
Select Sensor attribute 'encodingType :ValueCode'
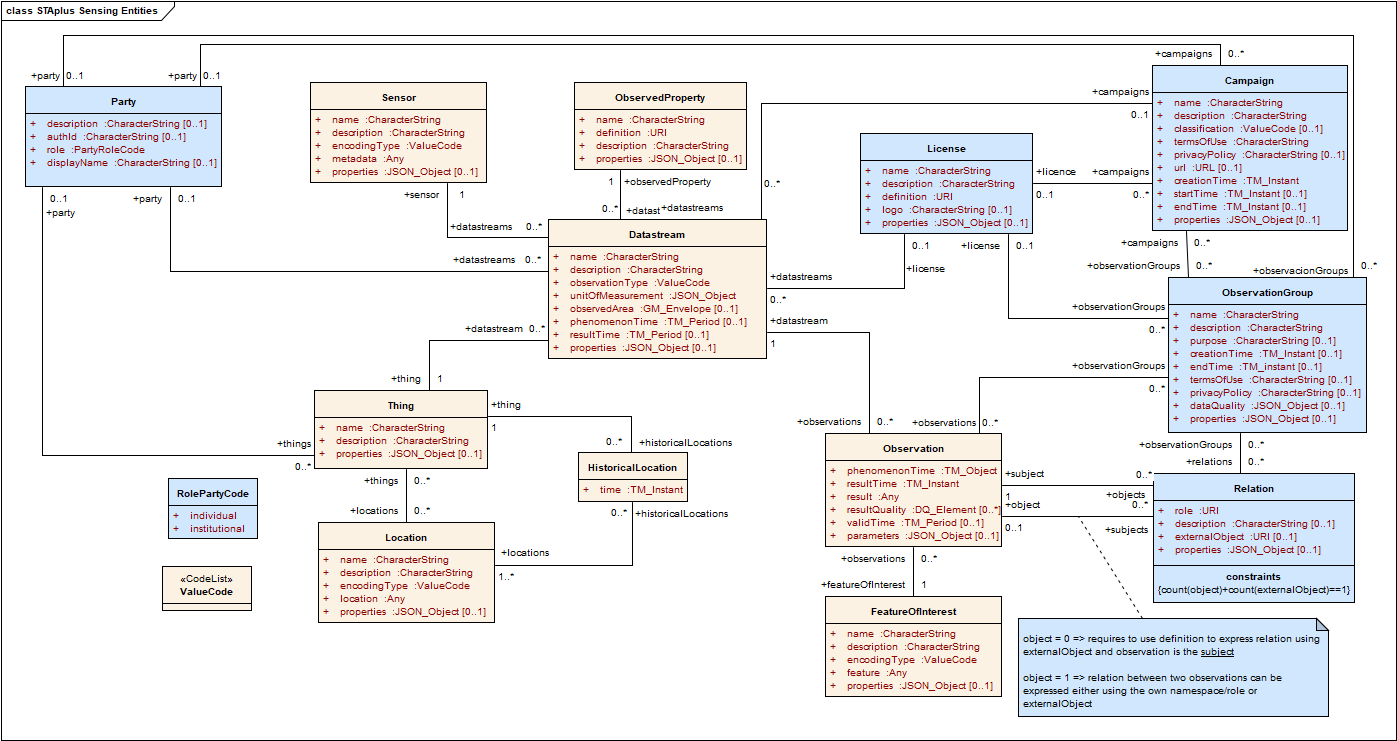pos(396,146)
